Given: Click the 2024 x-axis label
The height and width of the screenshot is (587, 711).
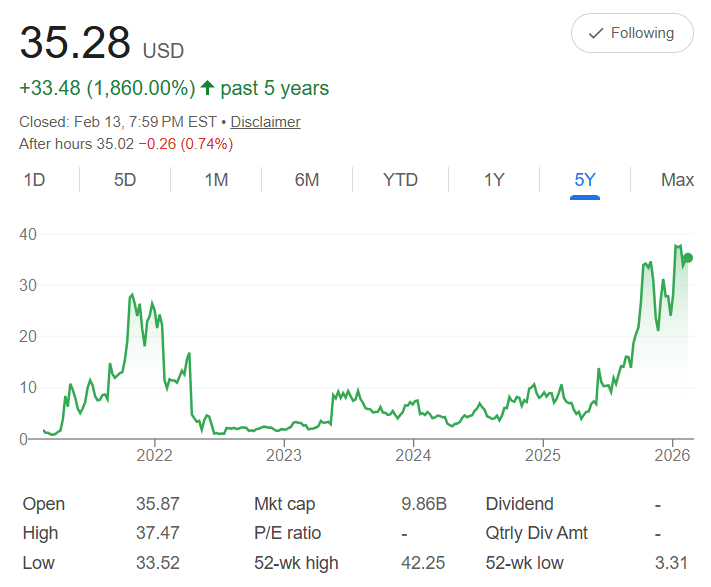Looking at the screenshot, I should (413, 456).
